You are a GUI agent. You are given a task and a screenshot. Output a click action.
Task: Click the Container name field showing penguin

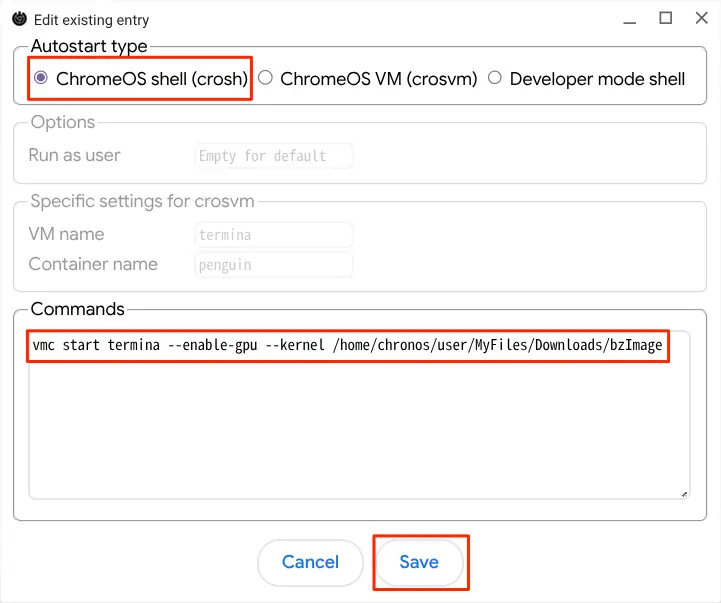tap(274, 265)
